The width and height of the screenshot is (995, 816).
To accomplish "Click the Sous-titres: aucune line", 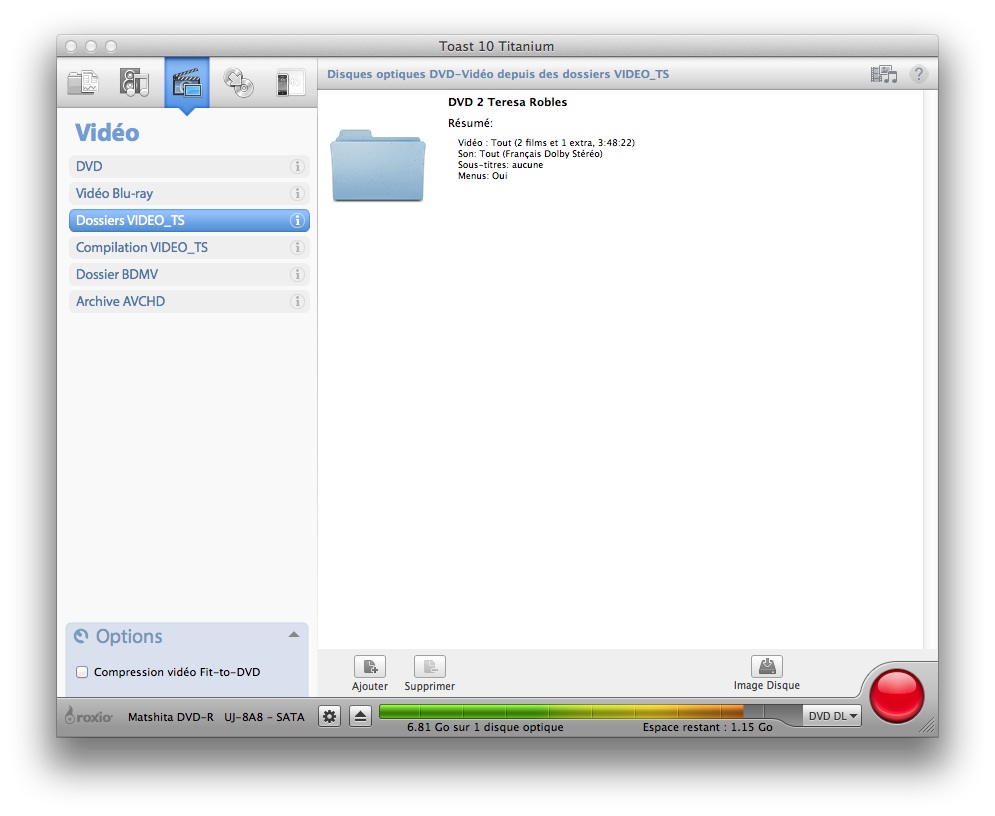I will click(500, 165).
